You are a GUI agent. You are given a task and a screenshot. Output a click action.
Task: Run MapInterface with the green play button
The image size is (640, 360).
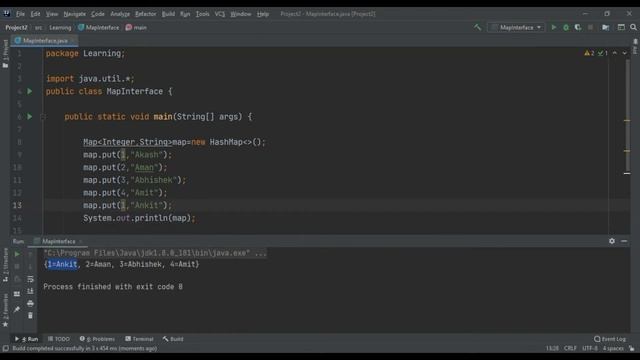tap(553, 27)
